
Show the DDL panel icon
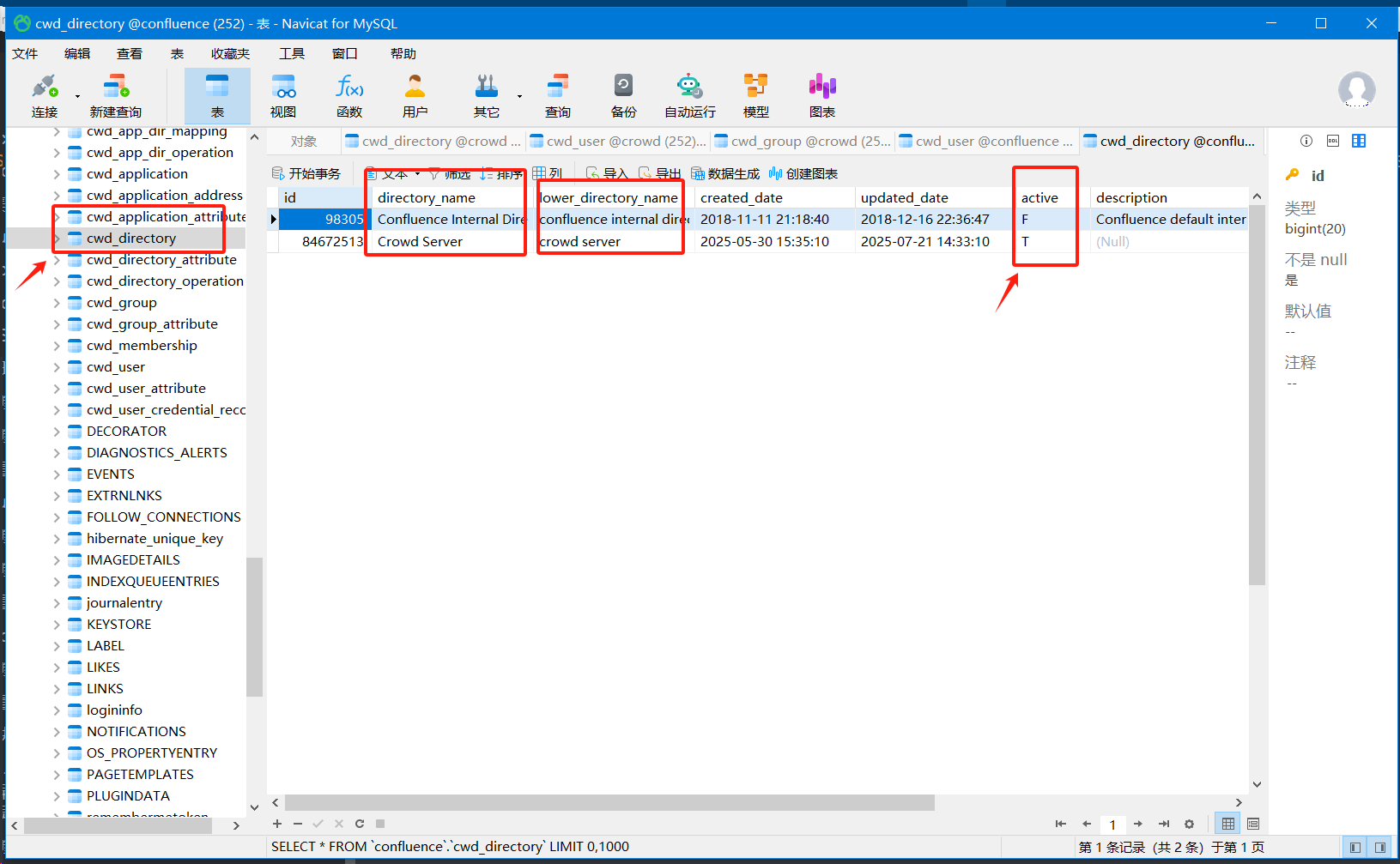tap(1333, 141)
